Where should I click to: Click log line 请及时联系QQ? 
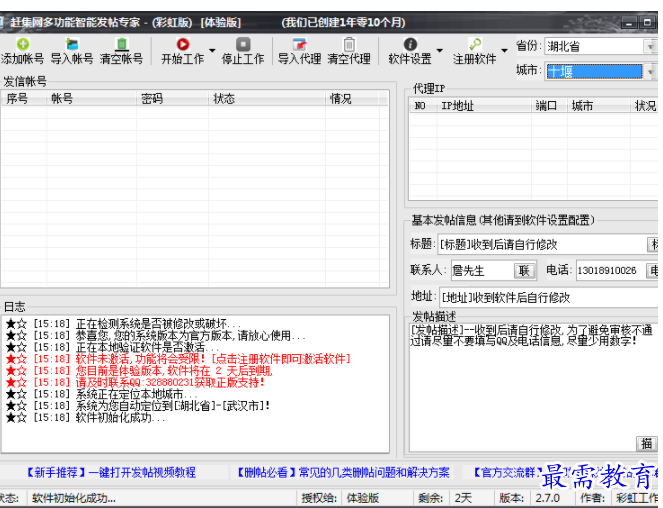point(135,382)
